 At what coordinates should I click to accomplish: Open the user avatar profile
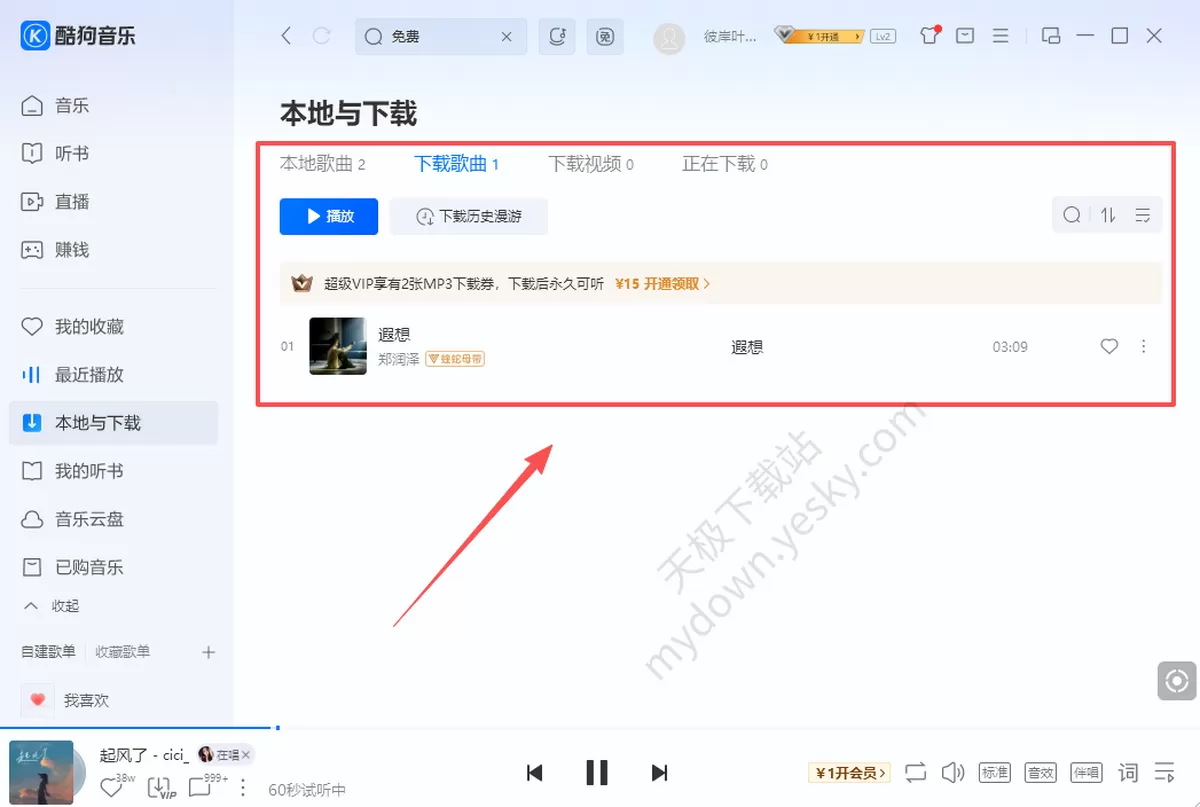point(669,38)
